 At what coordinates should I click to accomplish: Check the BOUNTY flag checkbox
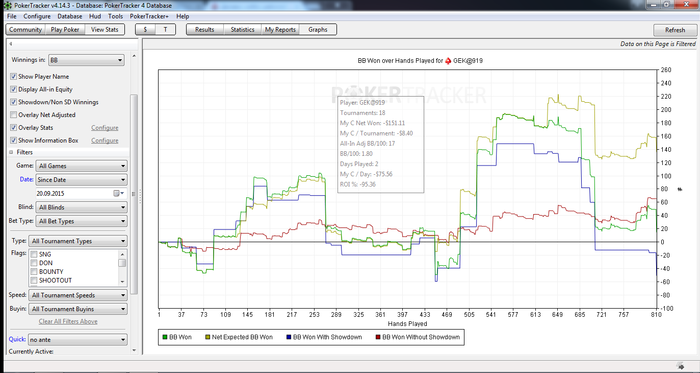point(33,272)
